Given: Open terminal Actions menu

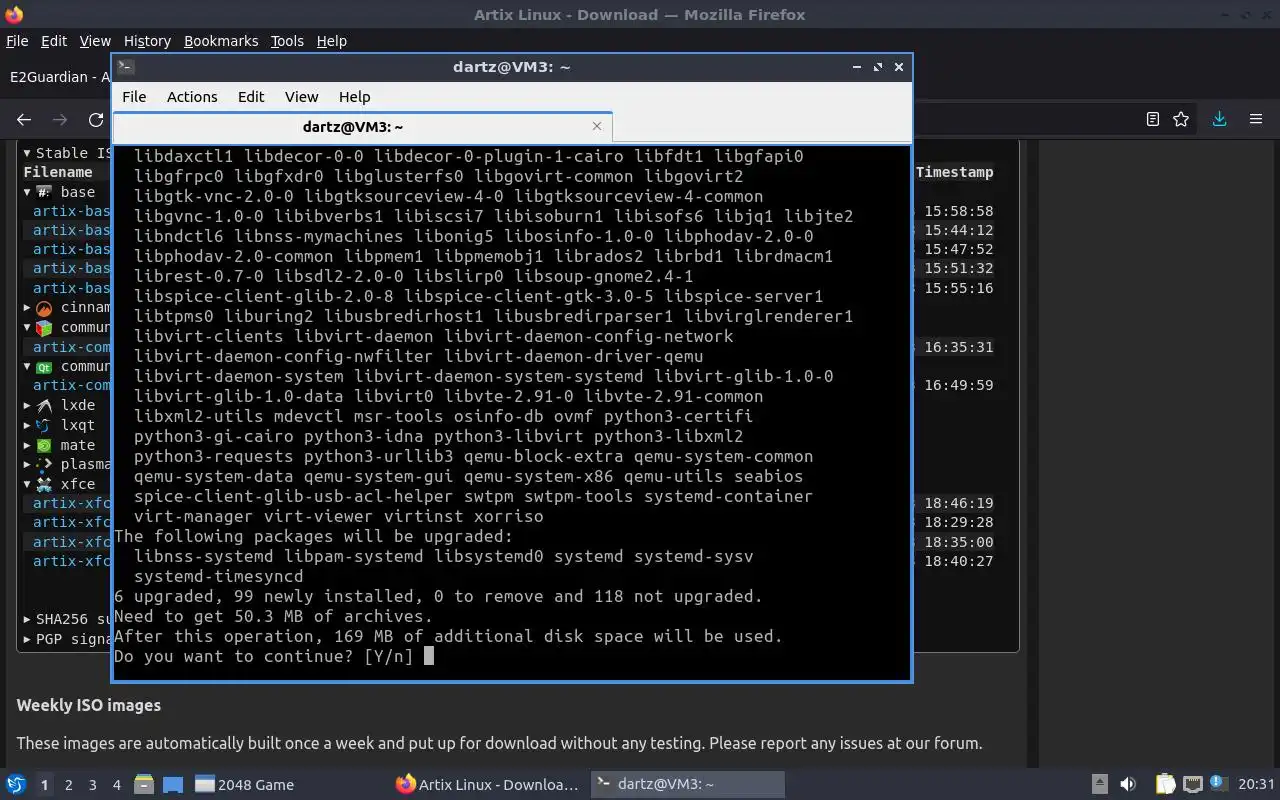Looking at the screenshot, I should [192, 97].
